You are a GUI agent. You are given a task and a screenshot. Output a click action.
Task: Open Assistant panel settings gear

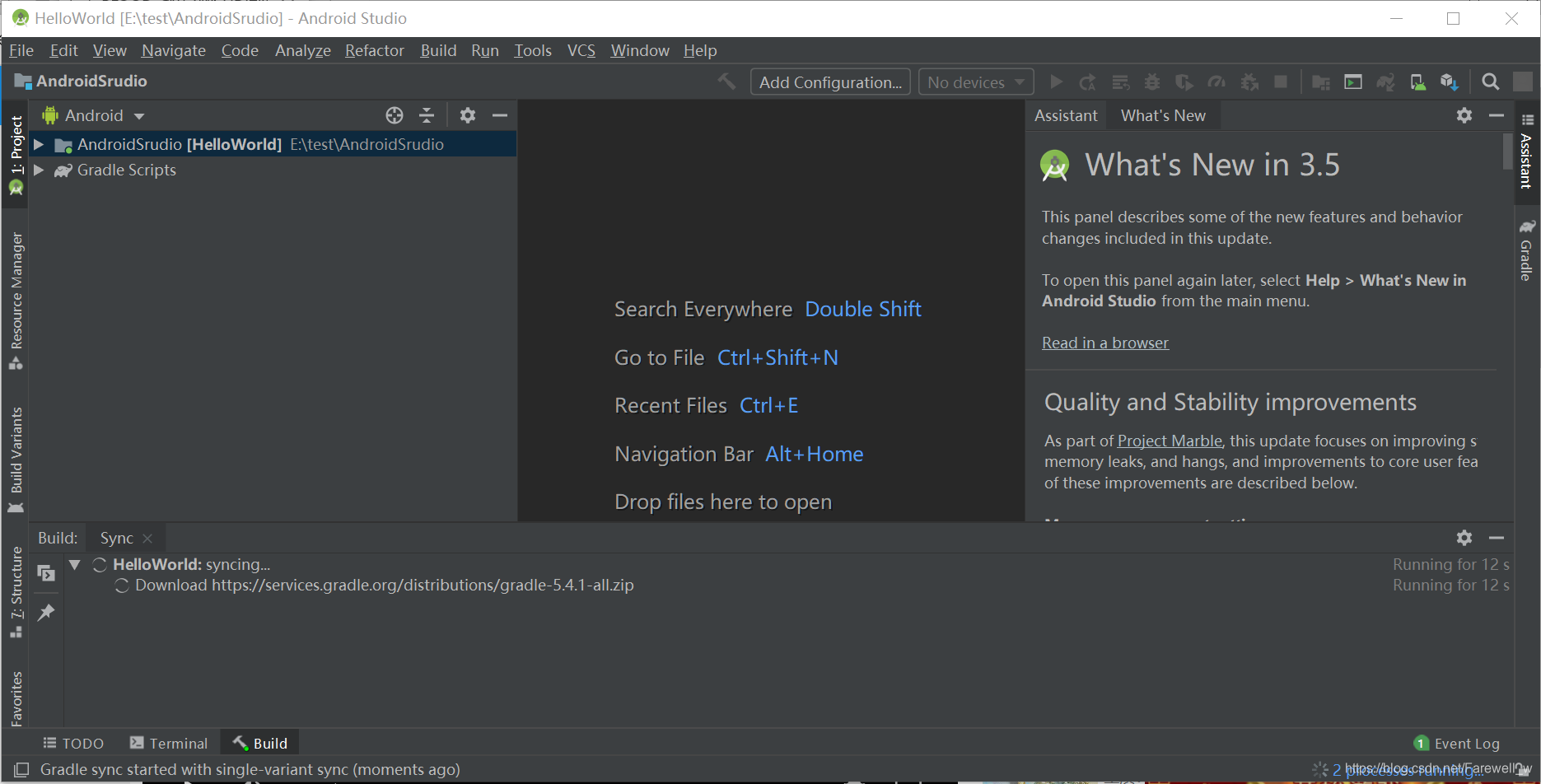click(1464, 115)
